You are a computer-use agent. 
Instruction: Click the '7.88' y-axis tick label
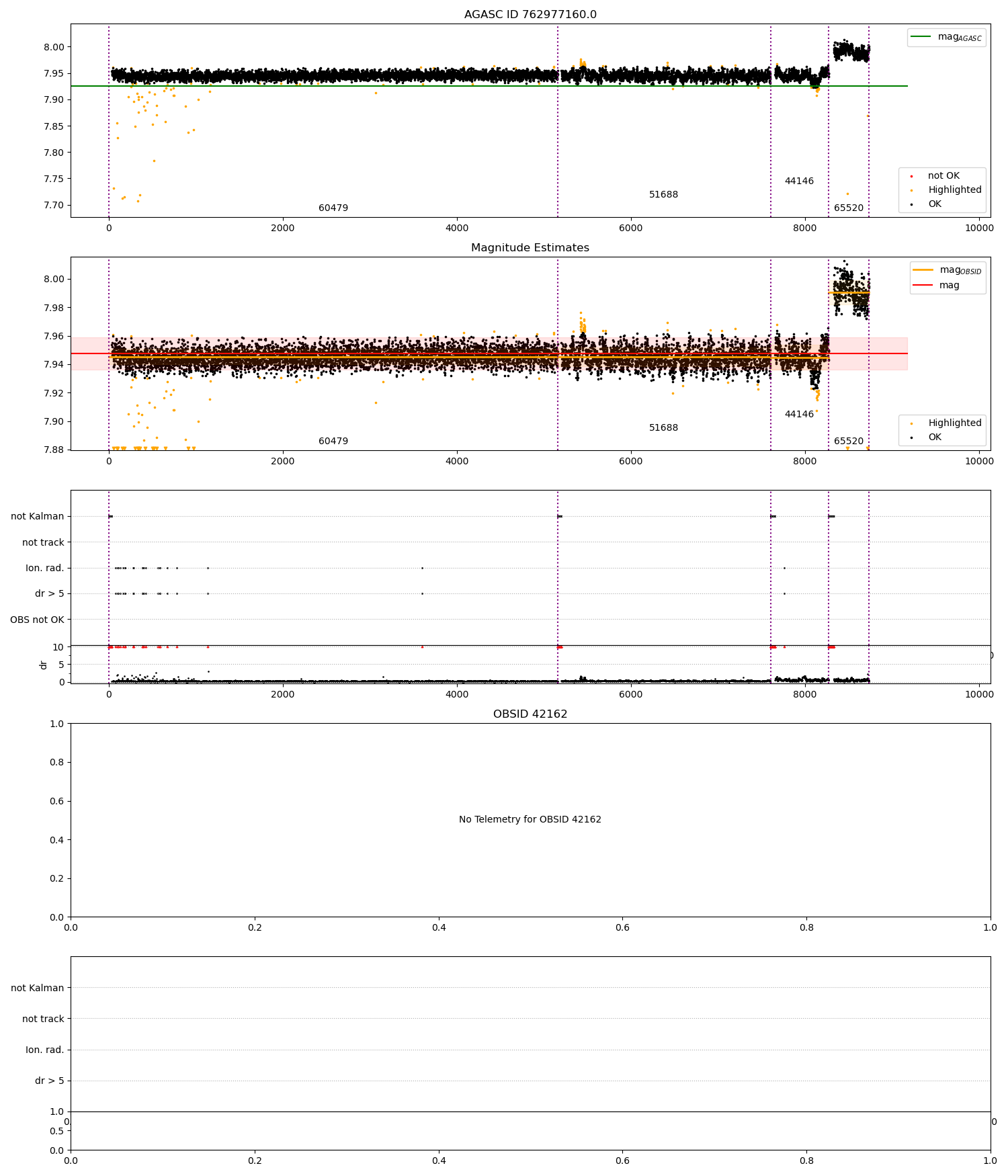(x=54, y=450)
